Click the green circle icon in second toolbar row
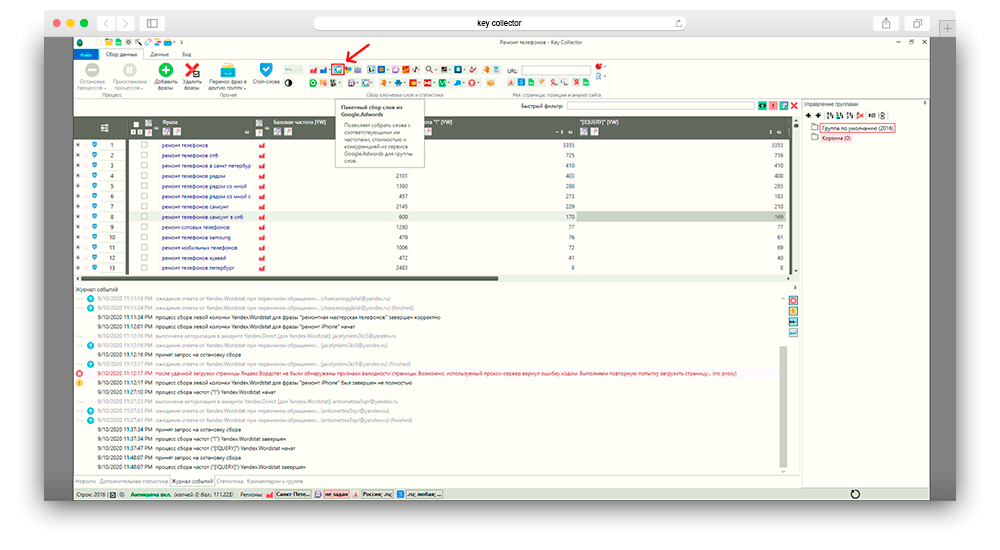 click(313, 83)
